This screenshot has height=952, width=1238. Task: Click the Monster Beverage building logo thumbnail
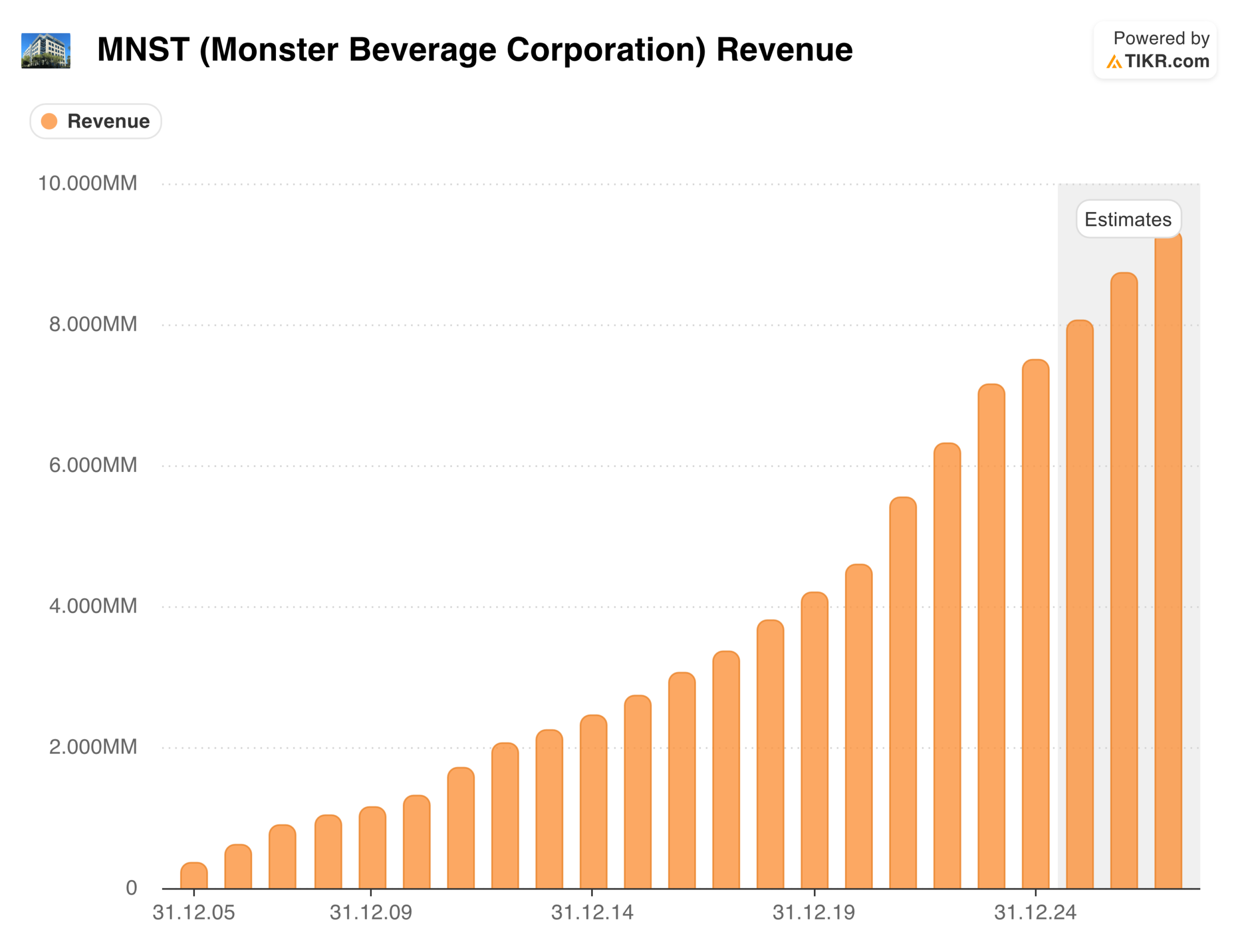46,51
